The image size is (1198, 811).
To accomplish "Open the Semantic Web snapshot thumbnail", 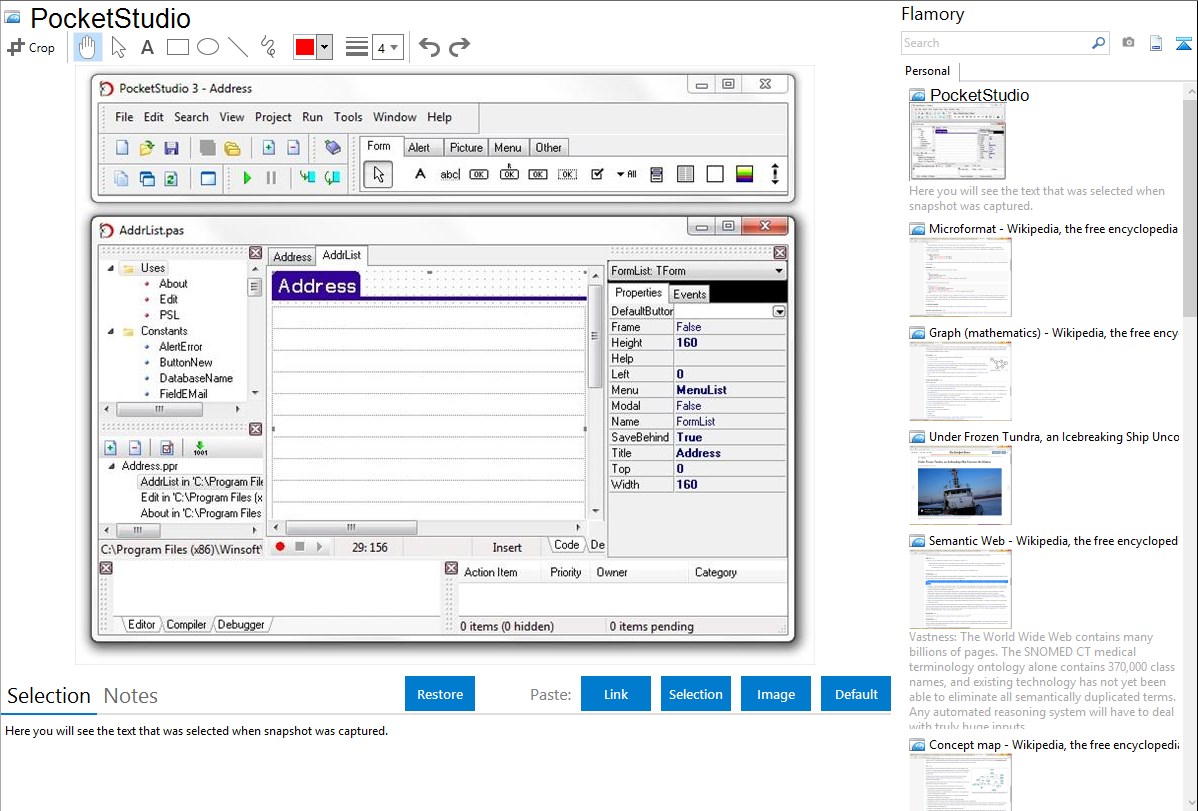I will pos(960,589).
